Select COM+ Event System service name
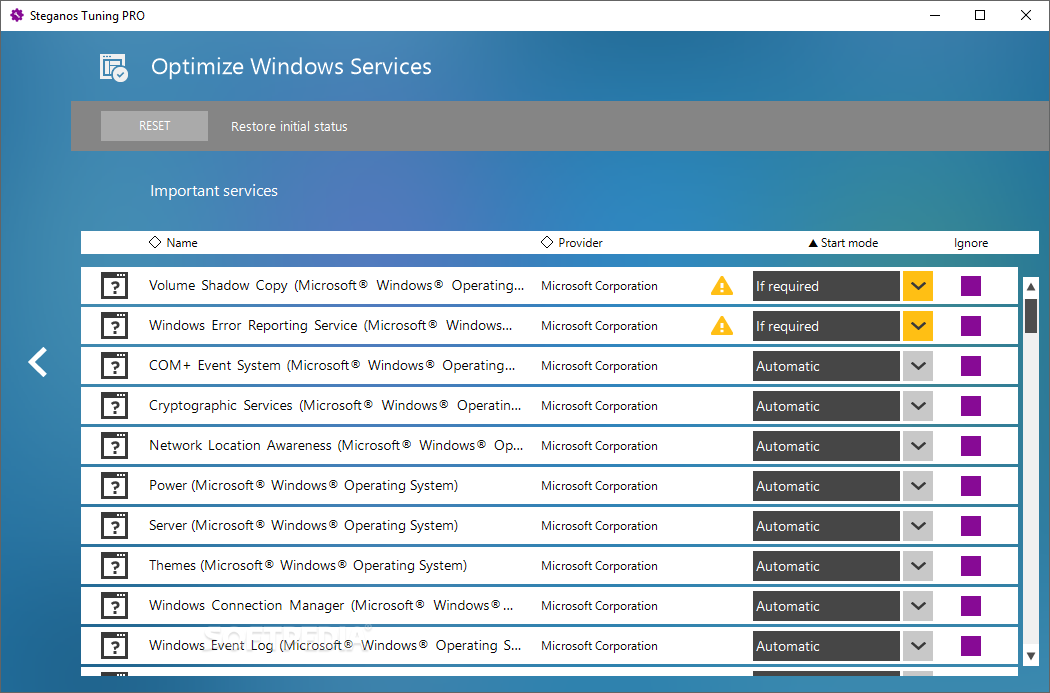 coord(332,366)
